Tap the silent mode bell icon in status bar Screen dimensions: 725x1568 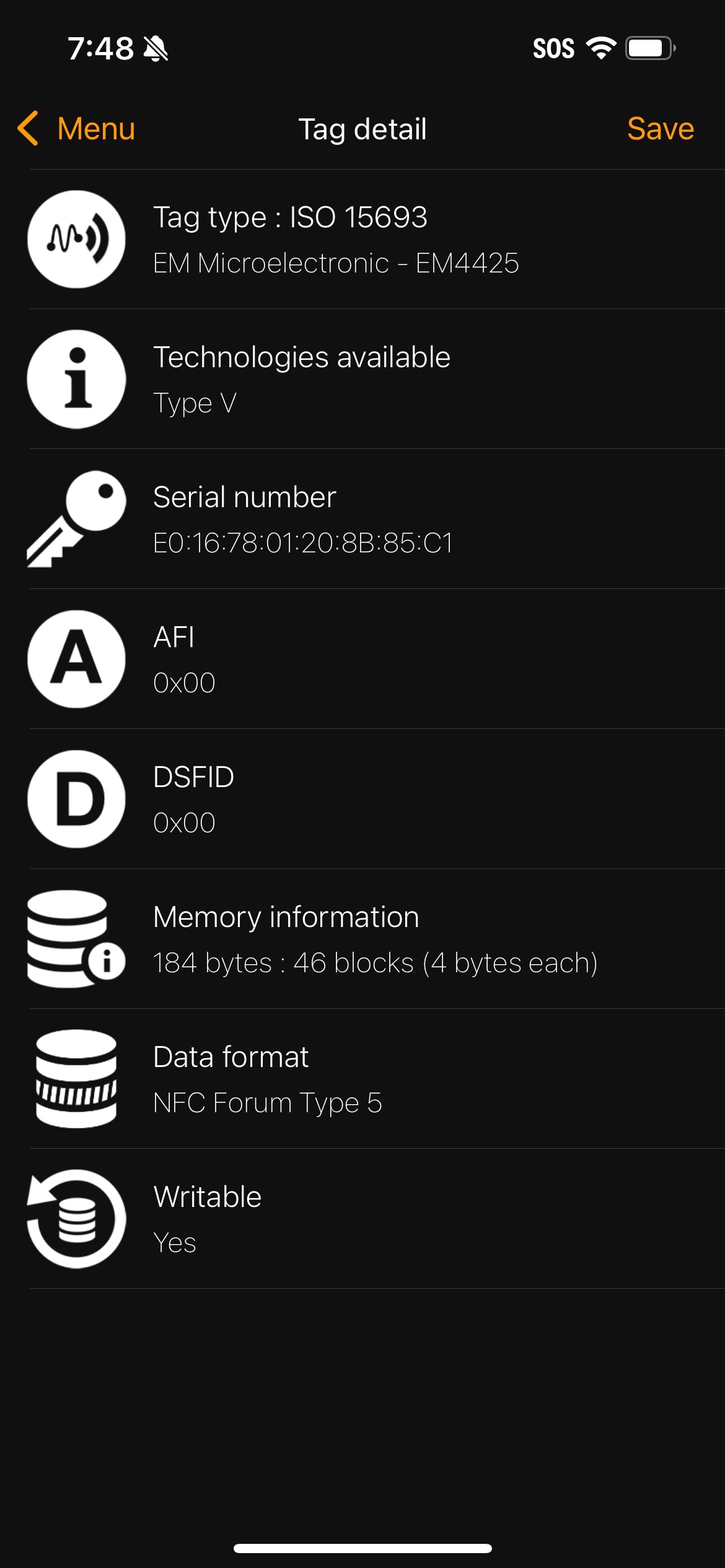tap(156, 48)
